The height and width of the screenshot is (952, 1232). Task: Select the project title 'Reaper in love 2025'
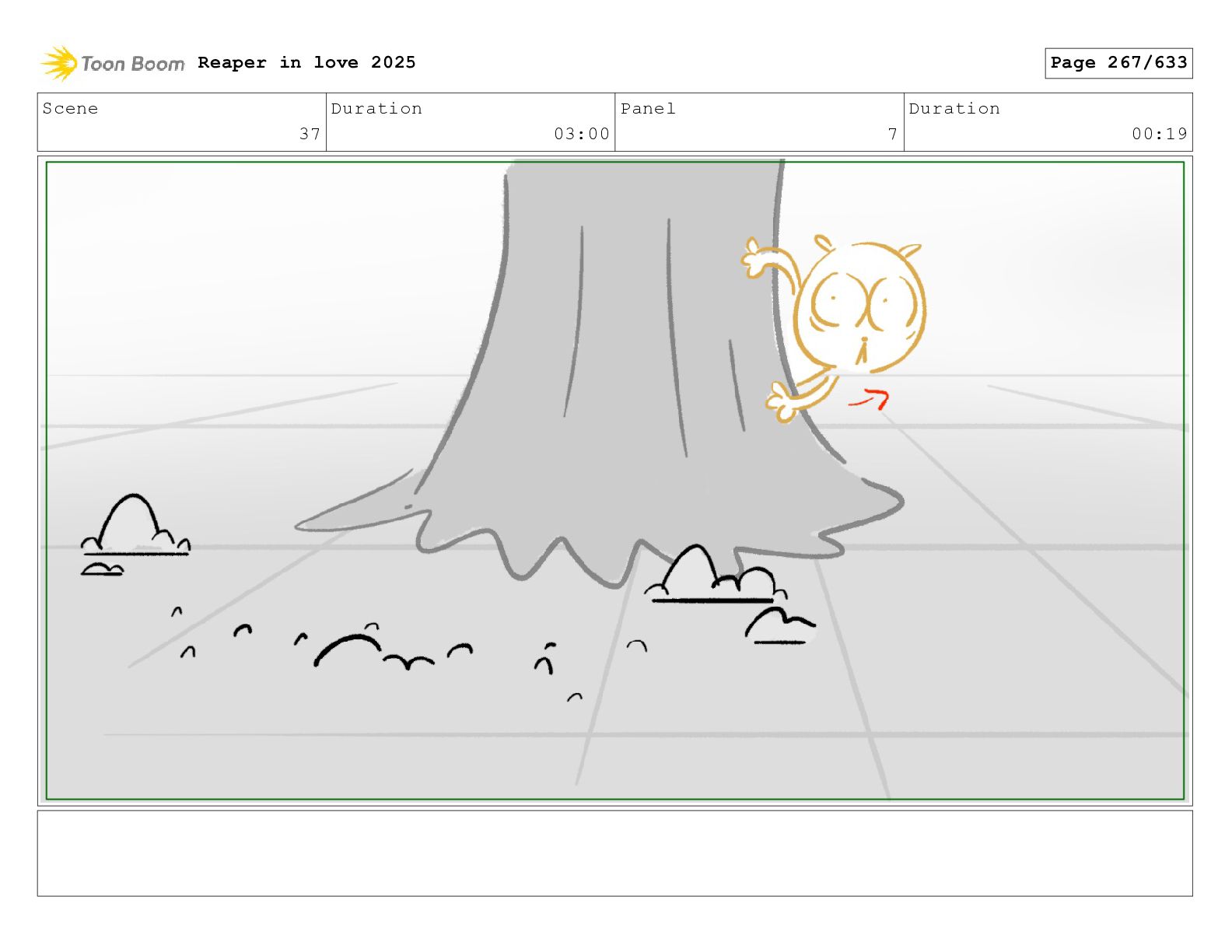click(306, 62)
